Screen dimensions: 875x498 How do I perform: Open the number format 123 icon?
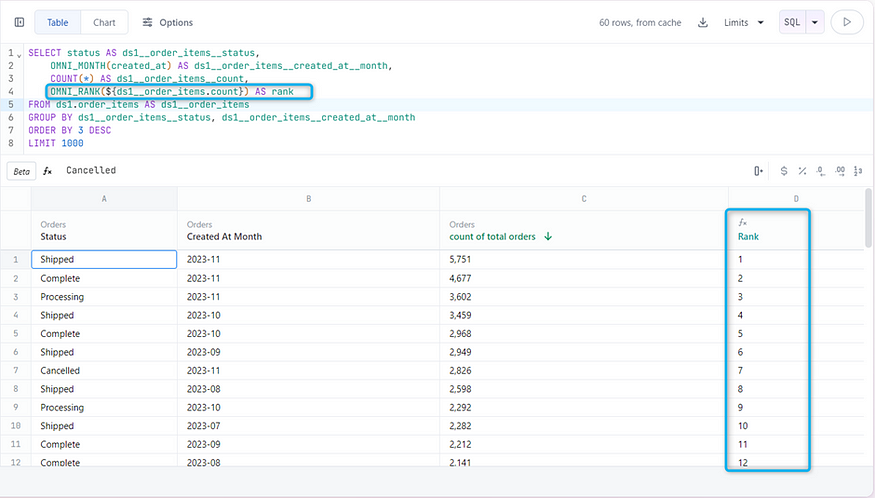858,171
